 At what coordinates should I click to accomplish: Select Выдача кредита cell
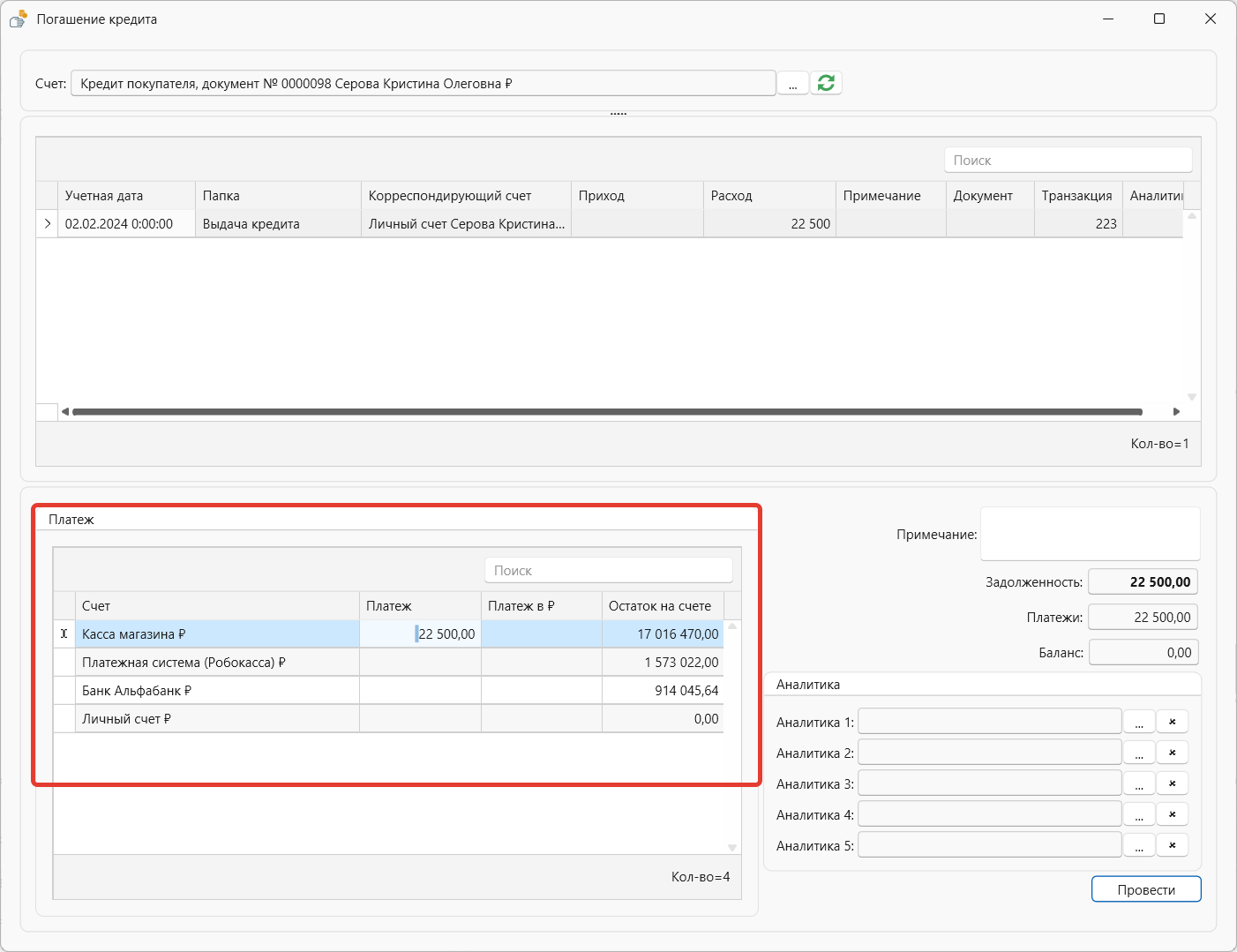click(x=278, y=223)
